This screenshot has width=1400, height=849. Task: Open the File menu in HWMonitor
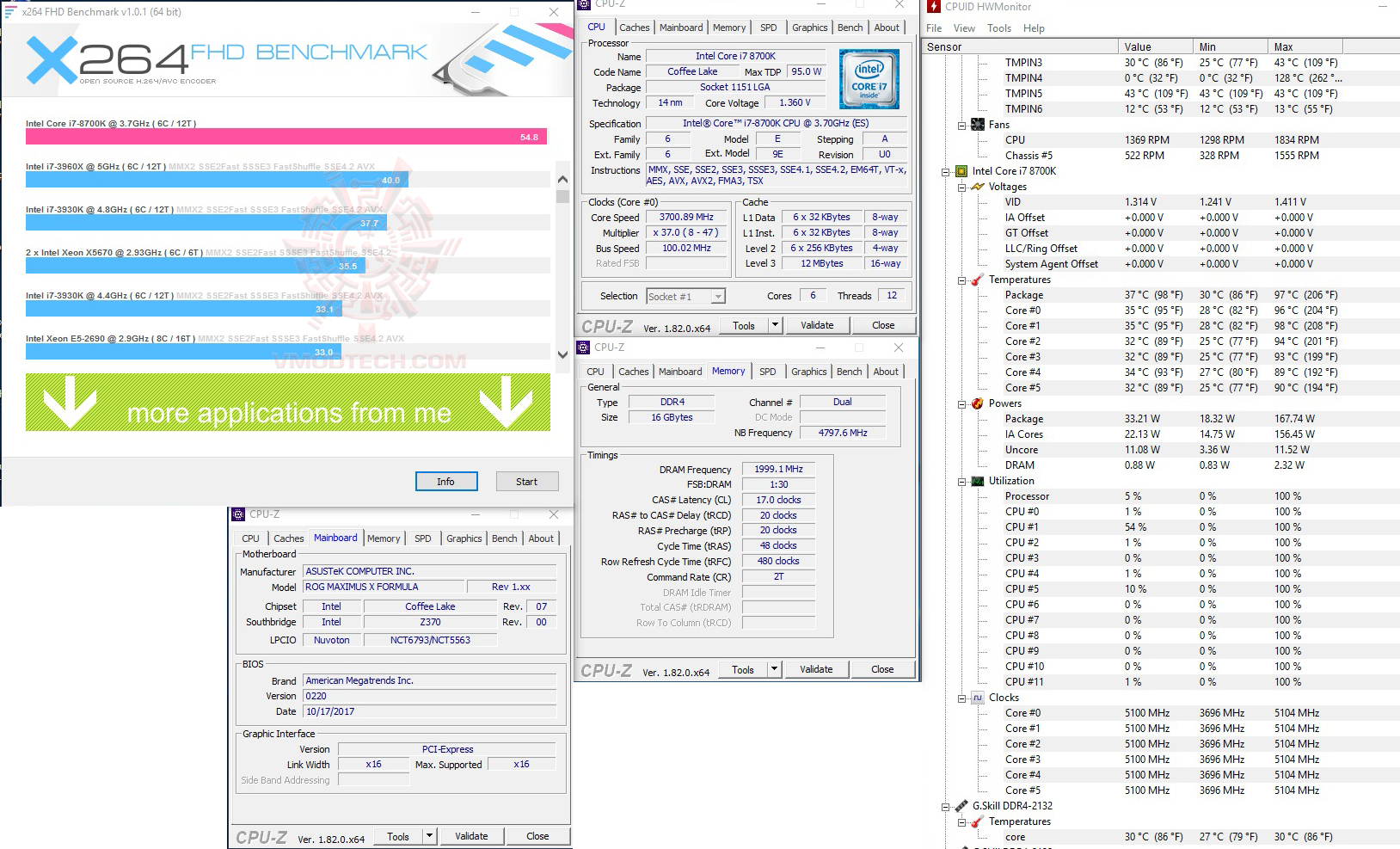pos(934,28)
